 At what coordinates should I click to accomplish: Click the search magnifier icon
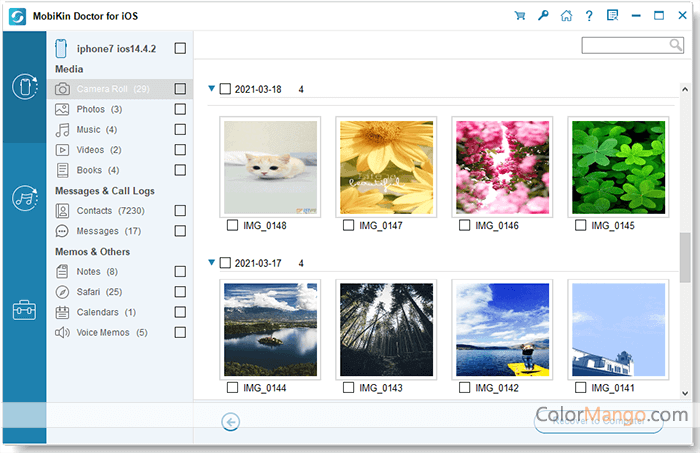pos(676,45)
